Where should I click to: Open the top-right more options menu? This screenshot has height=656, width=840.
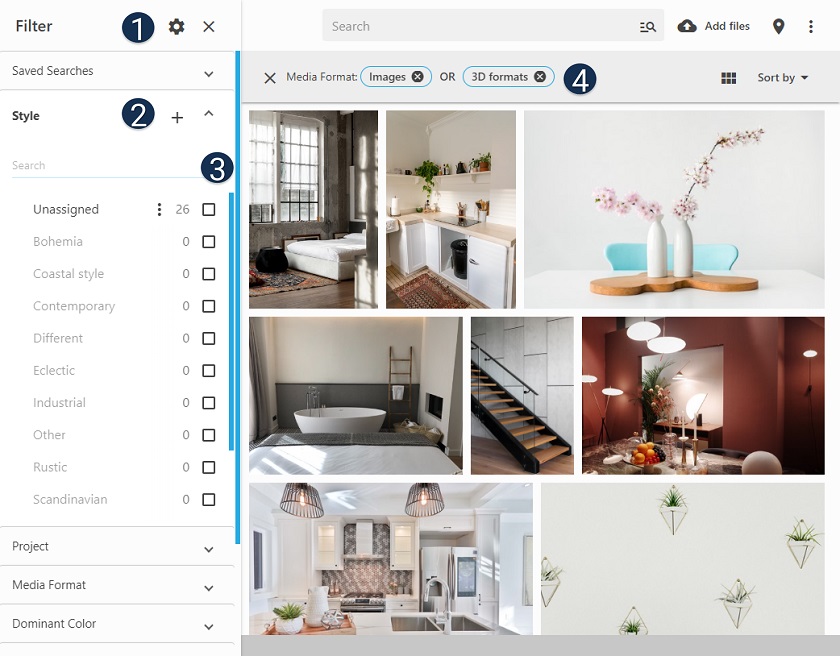click(811, 27)
